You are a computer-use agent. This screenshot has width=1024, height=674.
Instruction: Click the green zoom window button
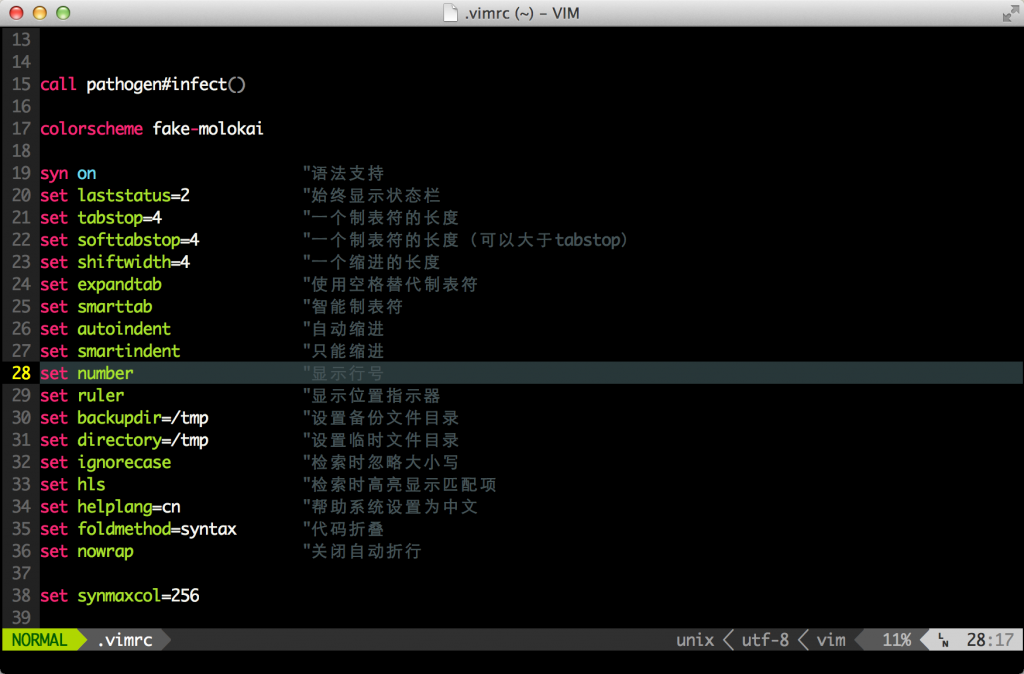[x=63, y=13]
